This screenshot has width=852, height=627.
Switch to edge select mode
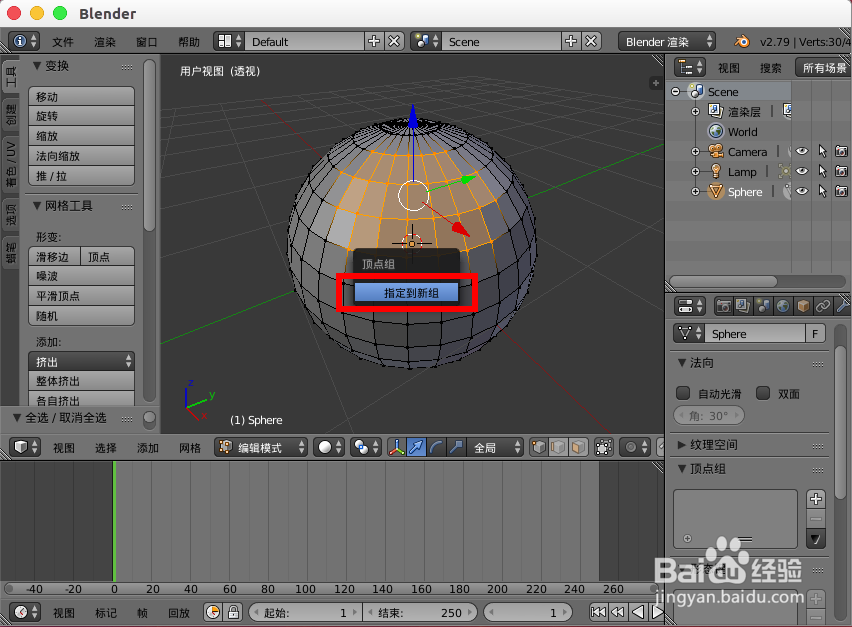(x=558, y=447)
